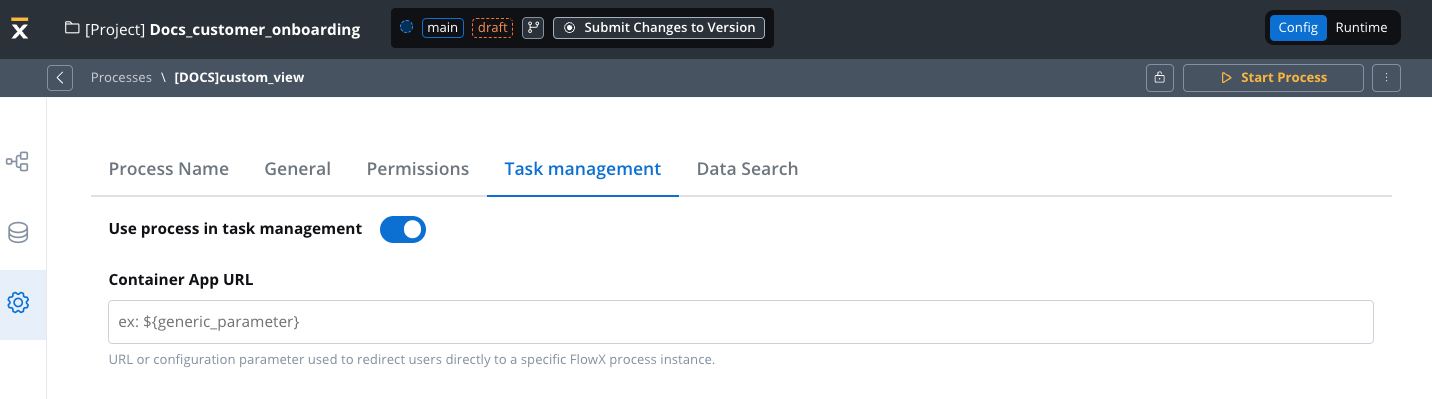Go to Processes breadcrumb link
The image size is (1432, 399).
point(121,77)
